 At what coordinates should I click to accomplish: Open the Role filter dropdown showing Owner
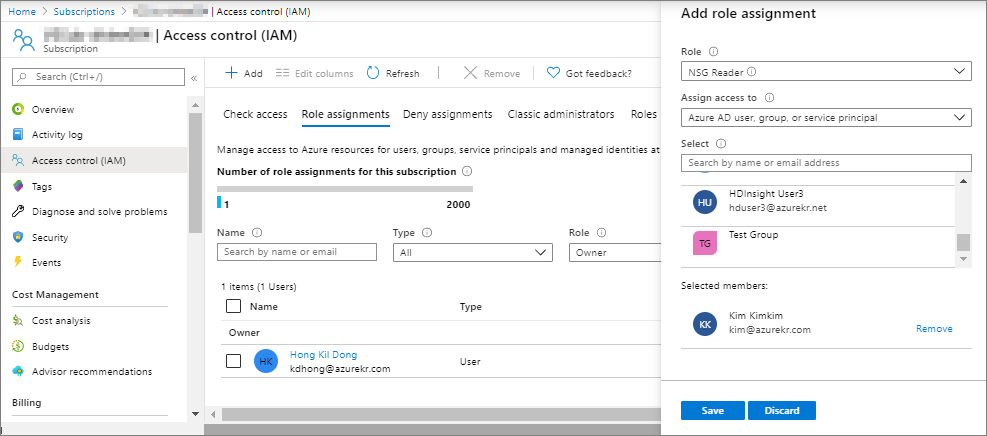pyautogui.click(x=614, y=252)
